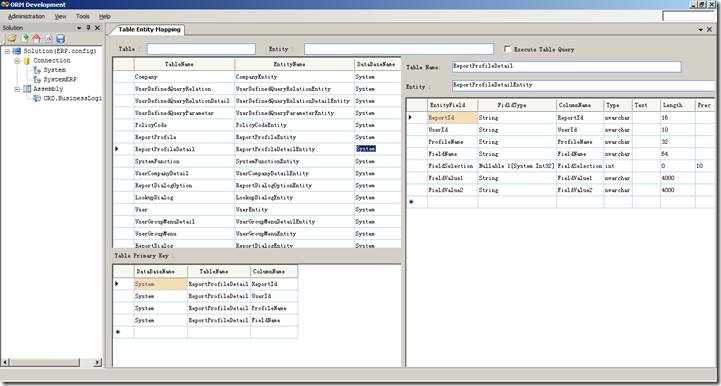Click the ProfileName EntityField cell
The image size is (721, 386).
(452, 142)
